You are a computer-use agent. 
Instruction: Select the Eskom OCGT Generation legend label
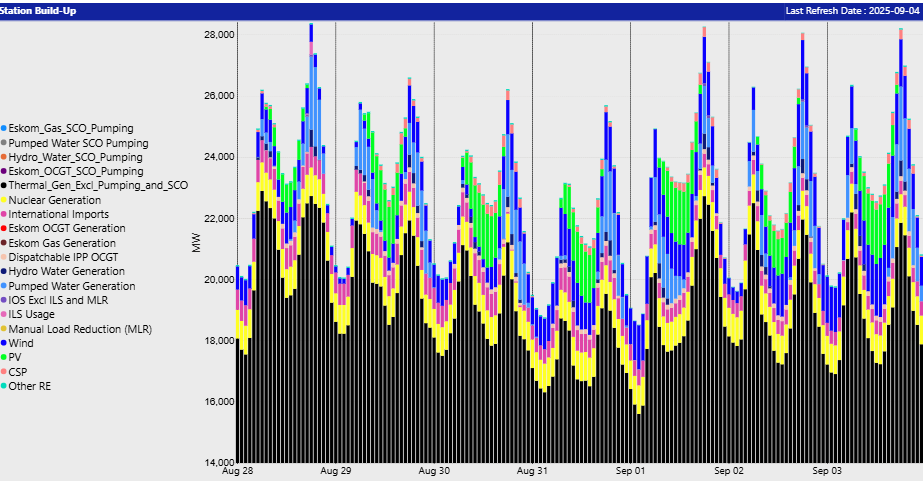62,229
